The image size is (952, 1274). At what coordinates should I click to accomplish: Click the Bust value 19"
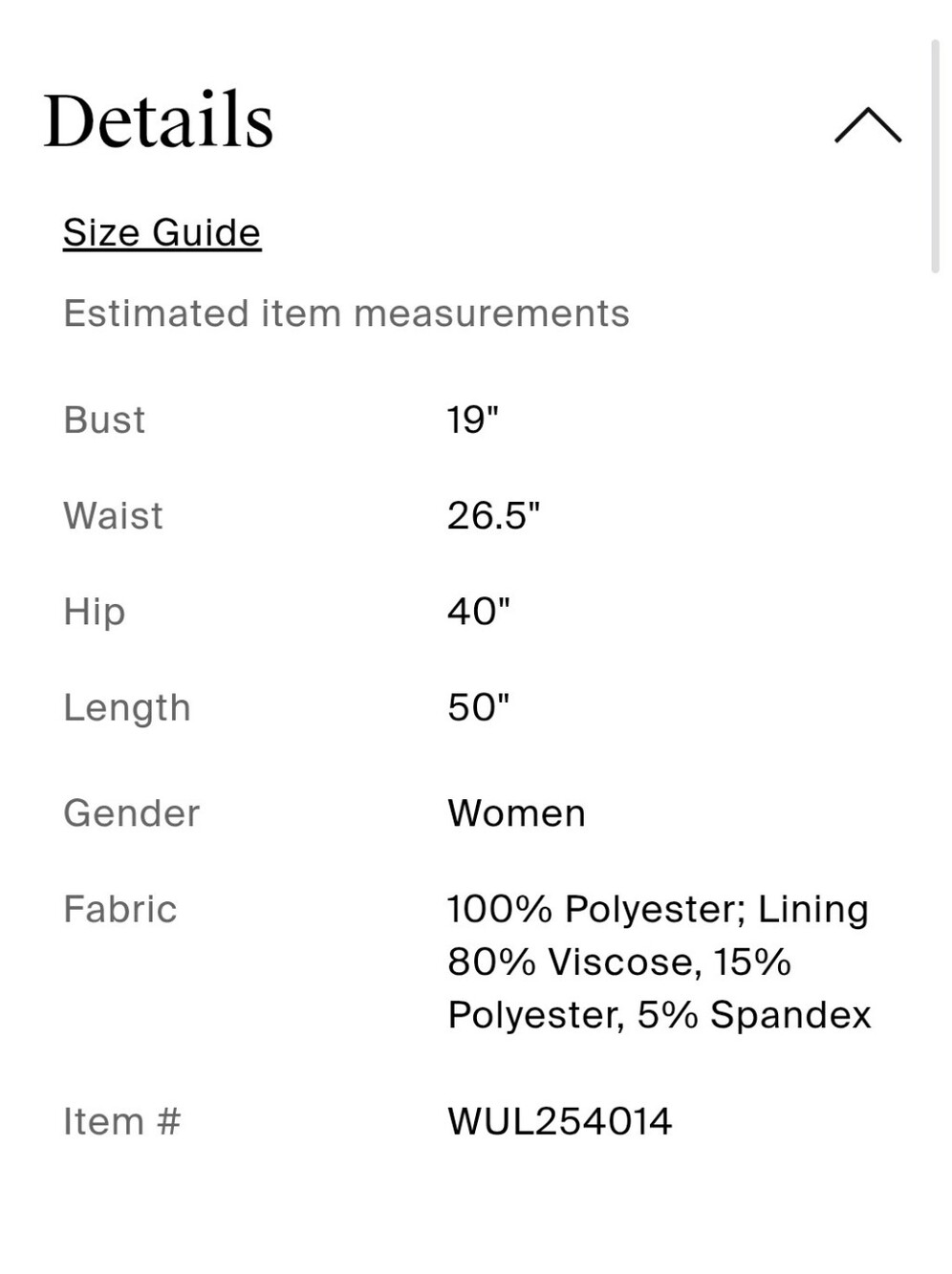pos(473,420)
